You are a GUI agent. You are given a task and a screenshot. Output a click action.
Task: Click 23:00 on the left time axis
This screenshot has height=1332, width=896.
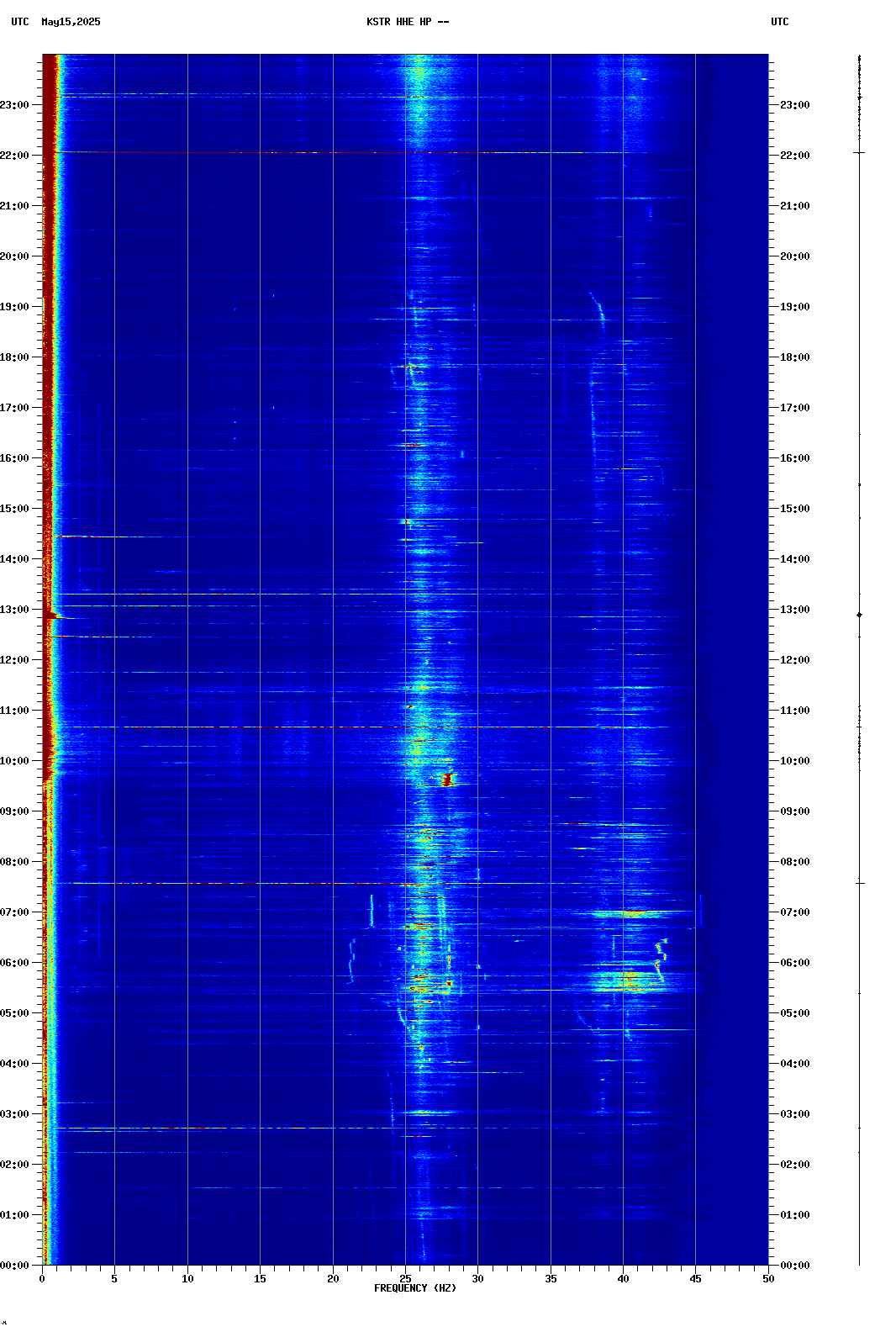pyautogui.click(x=14, y=105)
